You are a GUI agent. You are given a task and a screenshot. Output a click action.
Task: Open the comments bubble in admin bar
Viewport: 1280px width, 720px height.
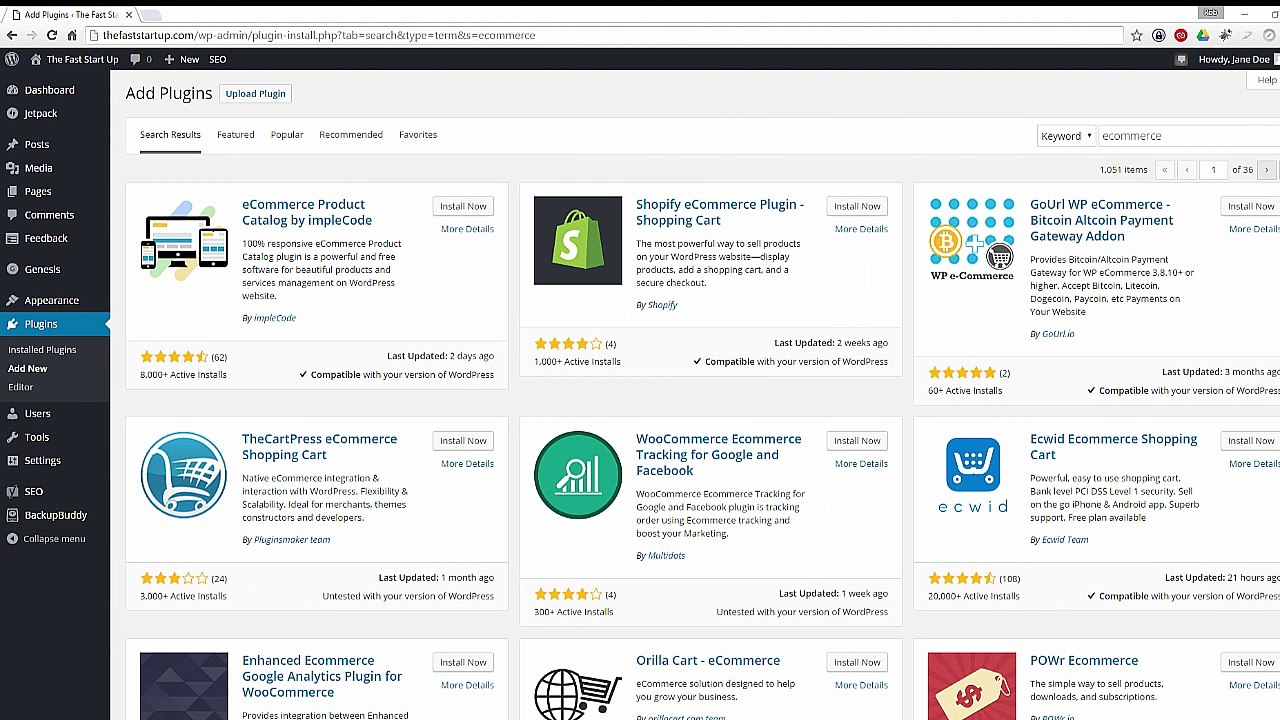(x=141, y=59)
